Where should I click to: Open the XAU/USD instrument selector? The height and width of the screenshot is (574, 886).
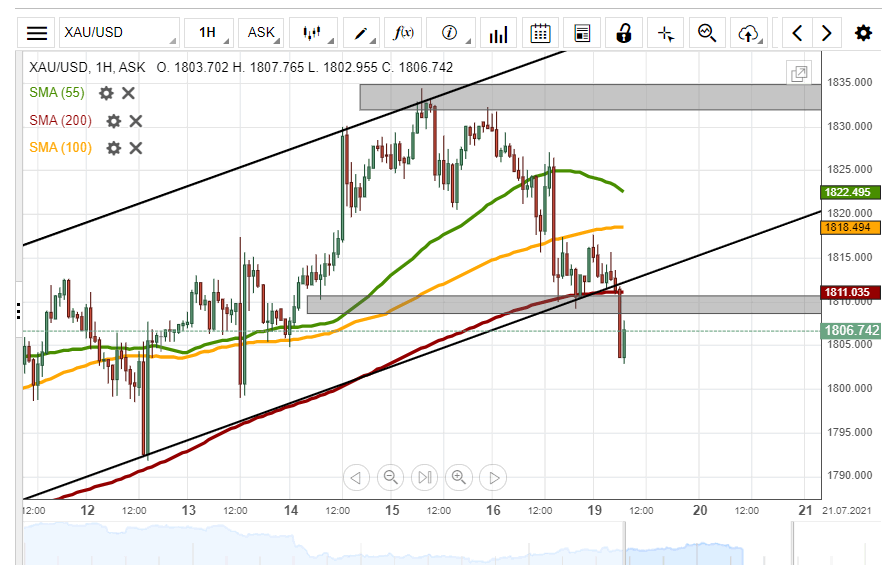pyautogui.click(x=119, y=33)
